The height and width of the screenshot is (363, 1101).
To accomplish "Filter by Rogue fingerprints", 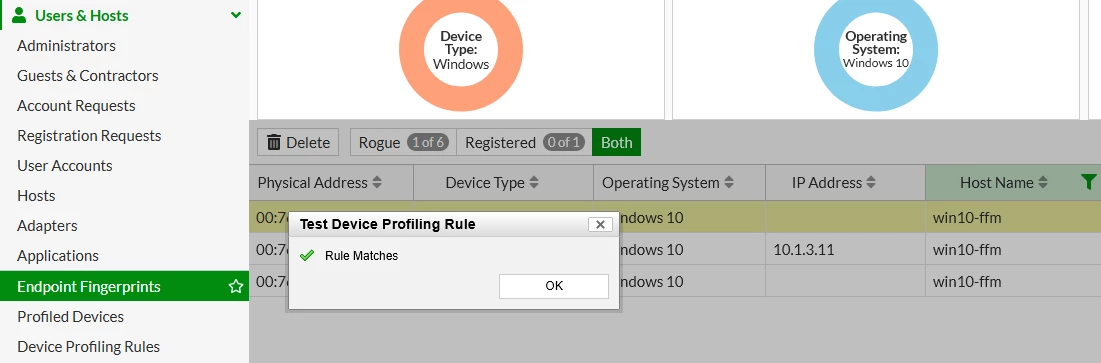I will coord(403,143).
